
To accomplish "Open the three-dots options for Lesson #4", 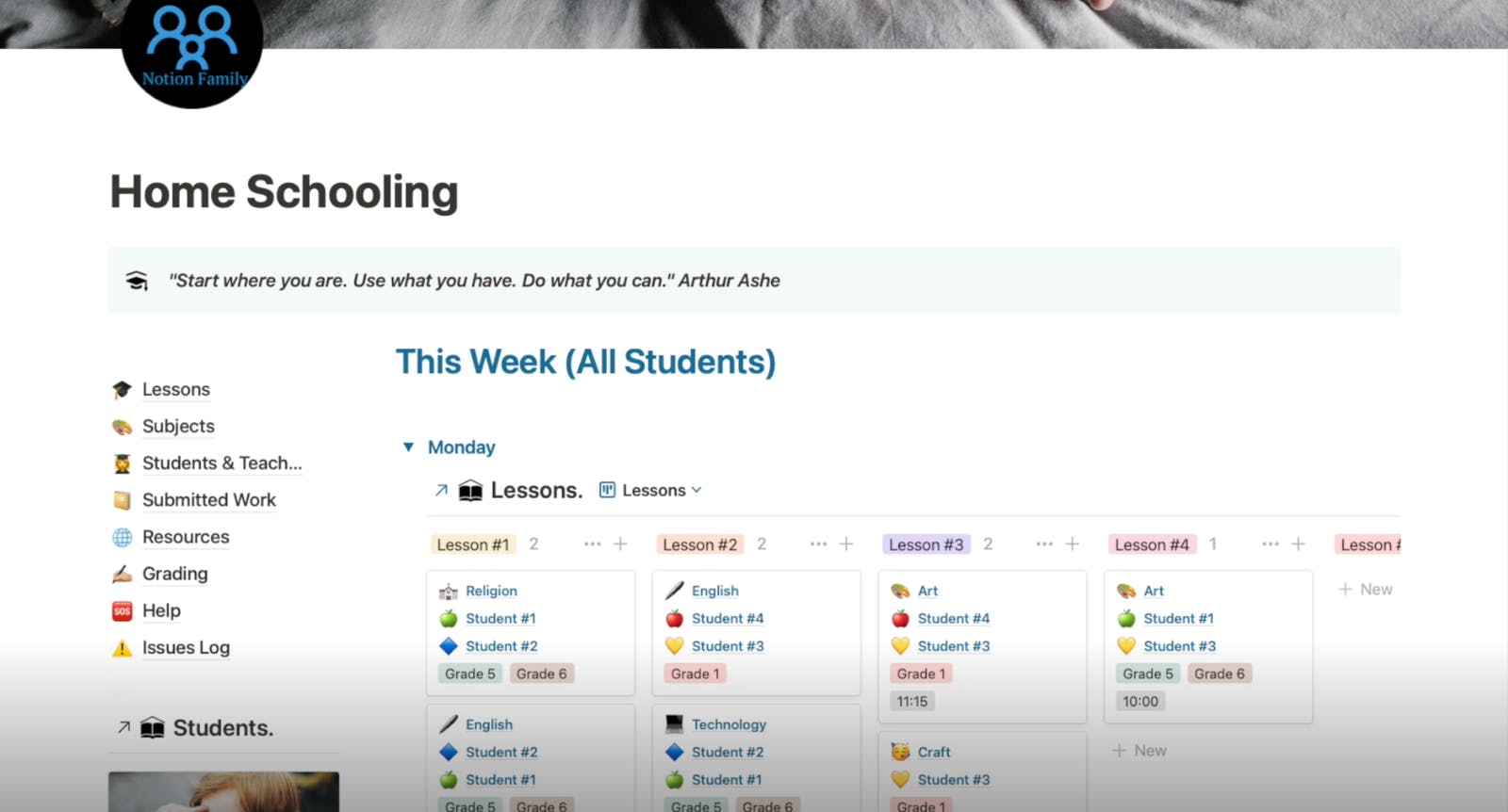I will click(1270, 544).
